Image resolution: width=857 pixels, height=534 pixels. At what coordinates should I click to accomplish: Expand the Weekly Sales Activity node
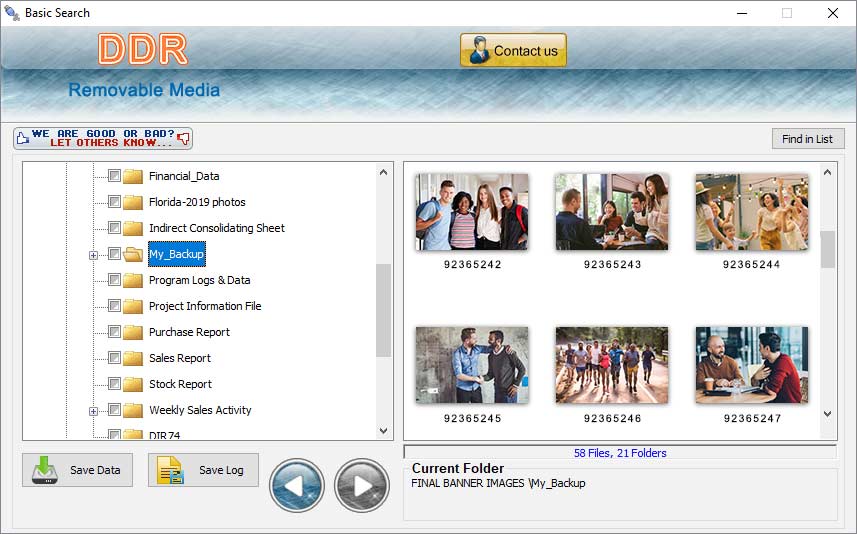coord(93,411)
